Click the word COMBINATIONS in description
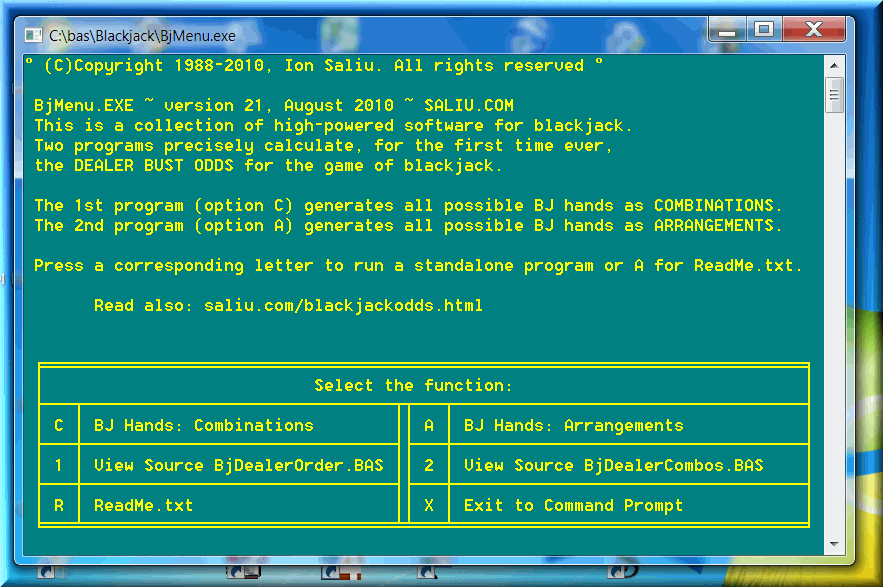 (713, 206)
